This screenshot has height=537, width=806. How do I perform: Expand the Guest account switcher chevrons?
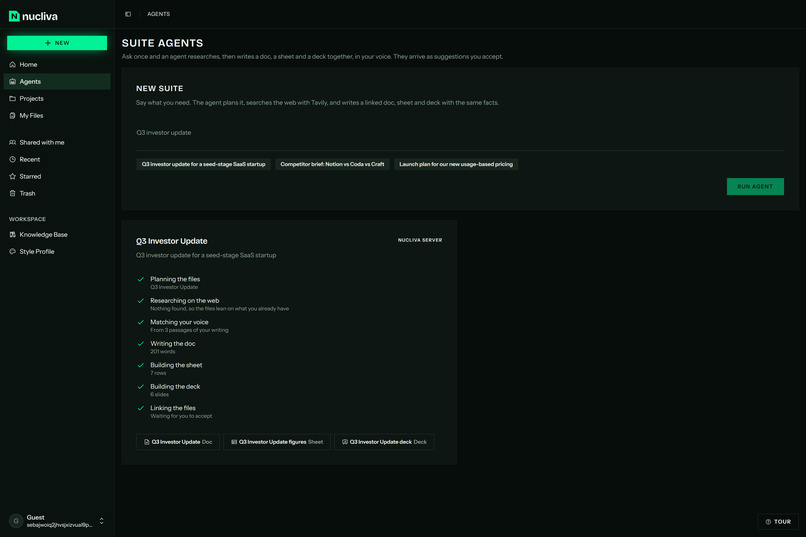pos(101,521)
